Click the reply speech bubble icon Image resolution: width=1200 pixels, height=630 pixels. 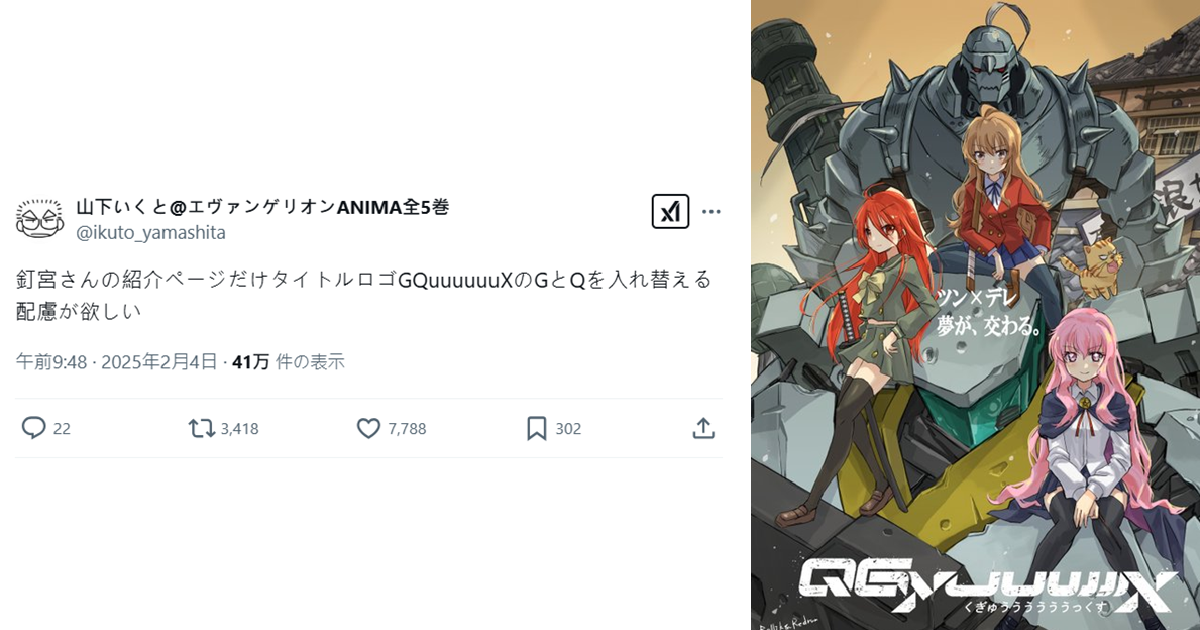34,428
